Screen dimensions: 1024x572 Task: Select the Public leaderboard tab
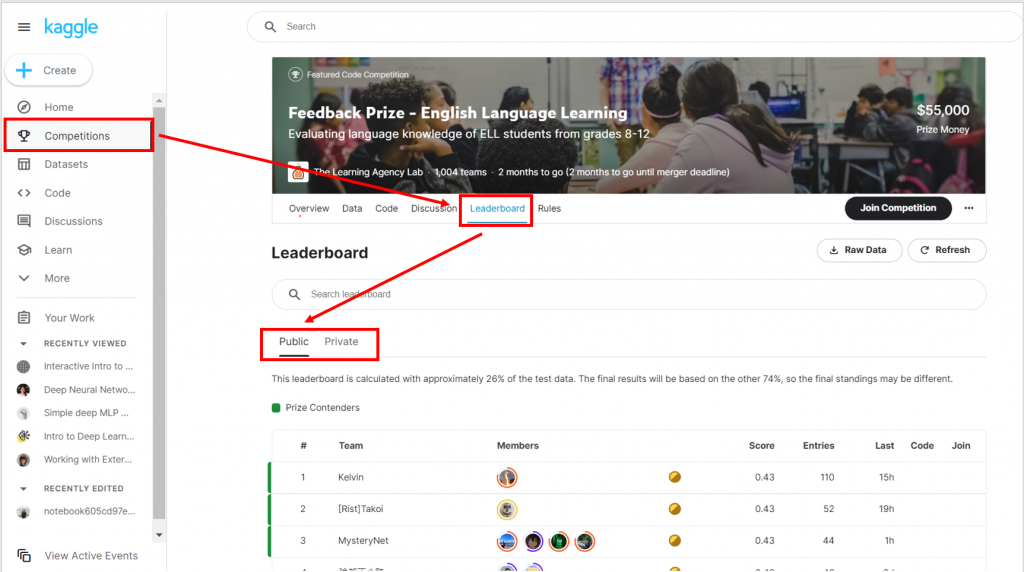click(294, 342)
